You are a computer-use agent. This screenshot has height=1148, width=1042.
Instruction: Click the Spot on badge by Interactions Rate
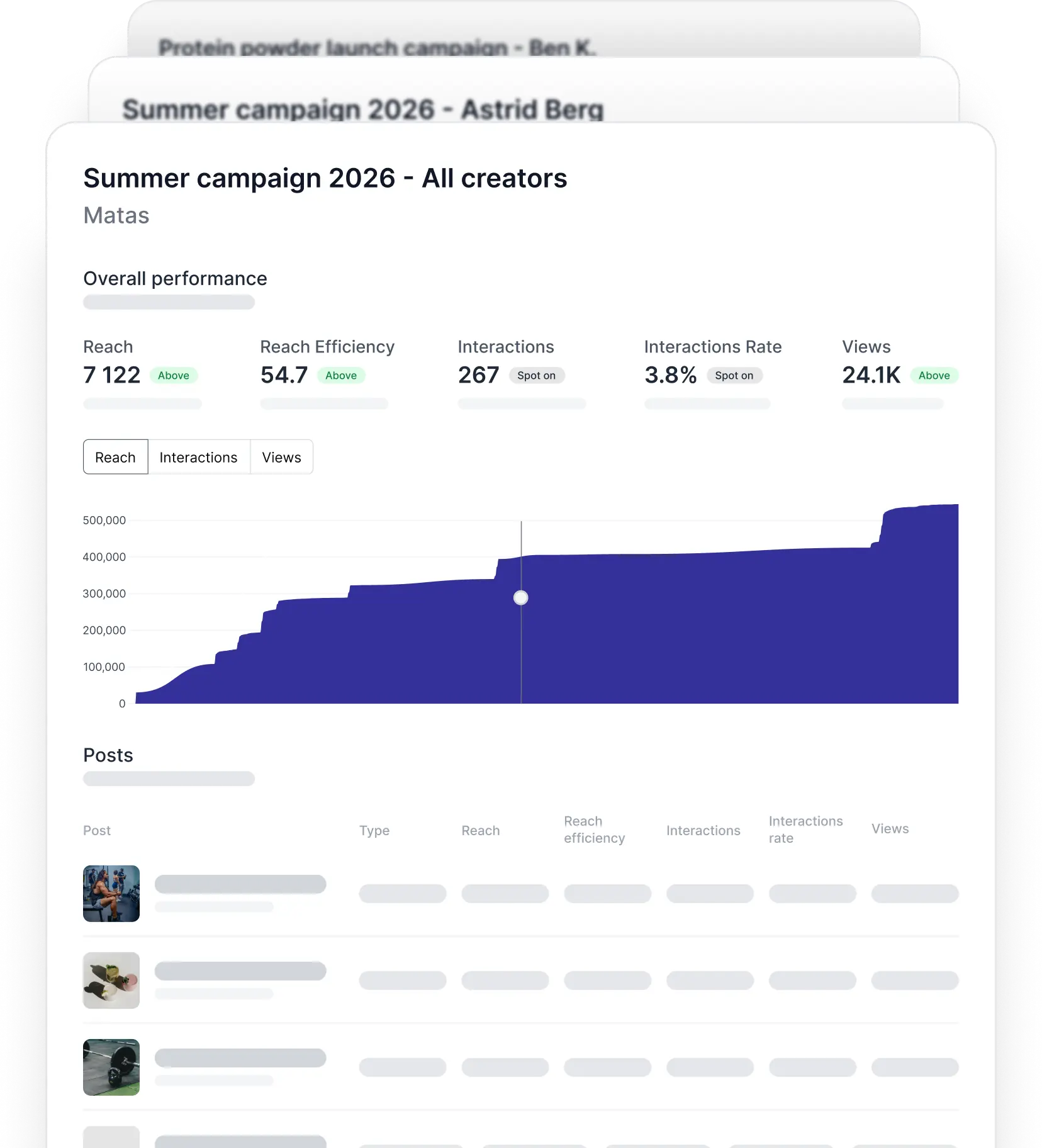pyautogui.click(x=734, y=376)
